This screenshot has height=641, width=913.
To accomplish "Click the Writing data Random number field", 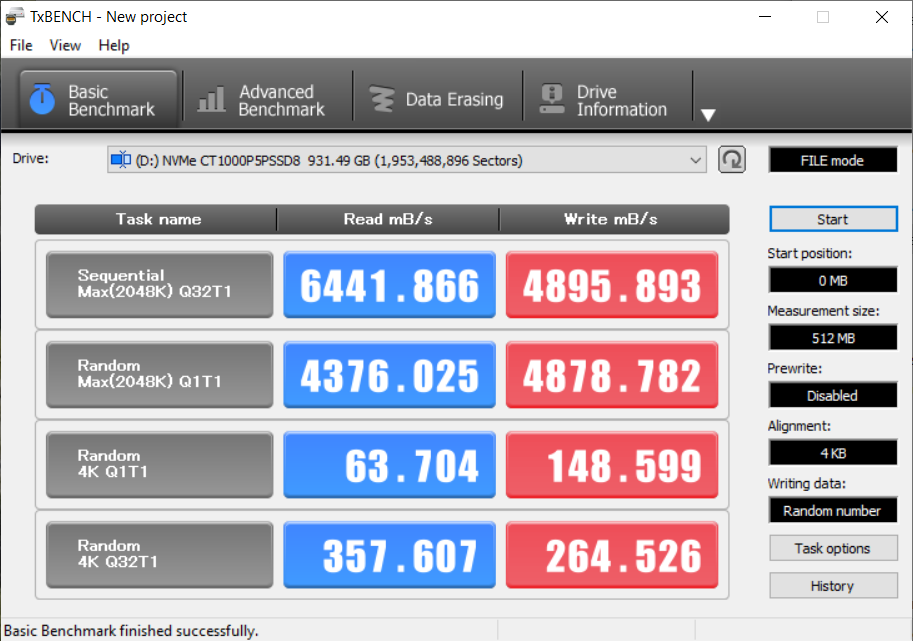I will pyautogui.click(x=832, y=511).
